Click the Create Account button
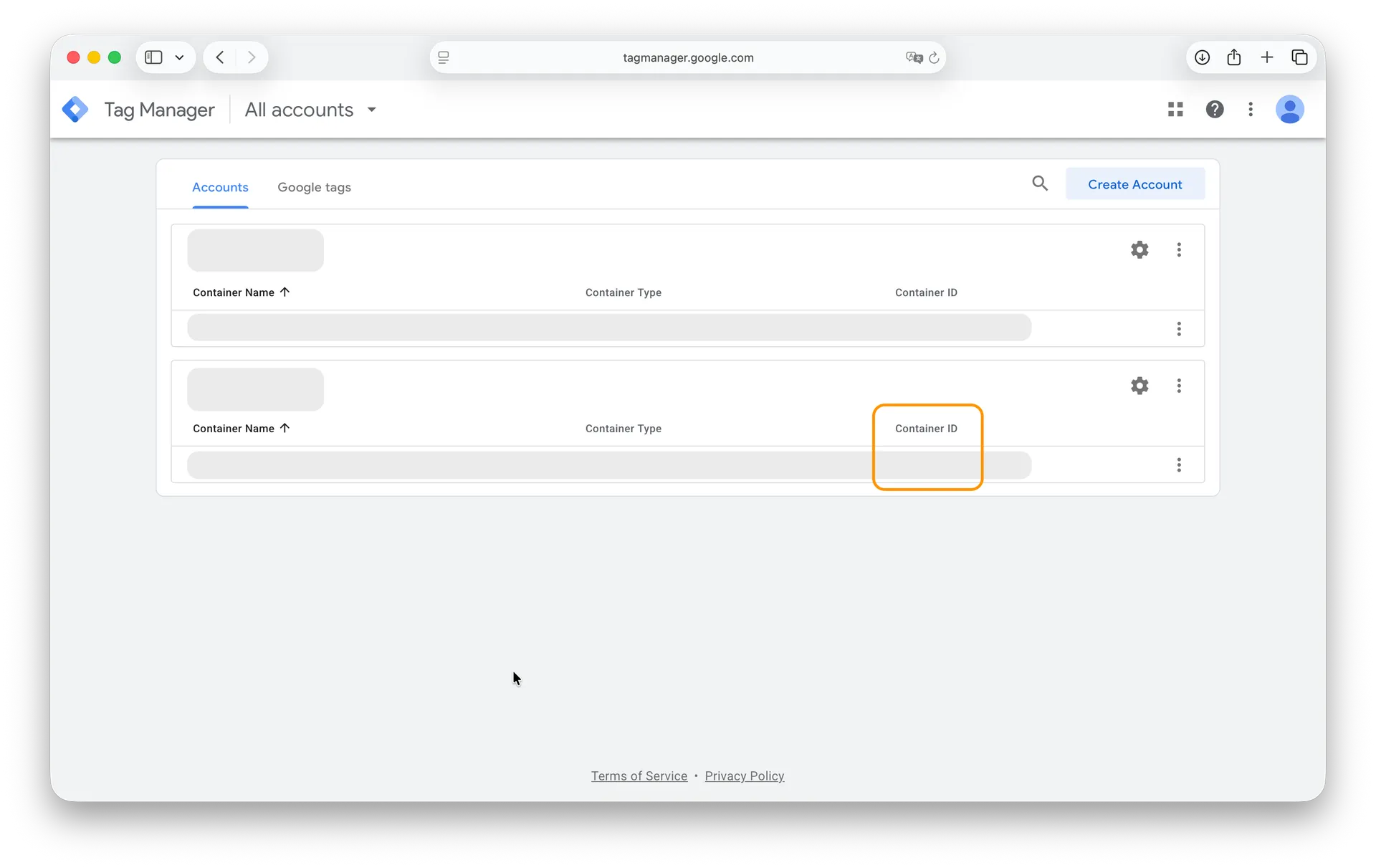 click(x=1135, y=184)
